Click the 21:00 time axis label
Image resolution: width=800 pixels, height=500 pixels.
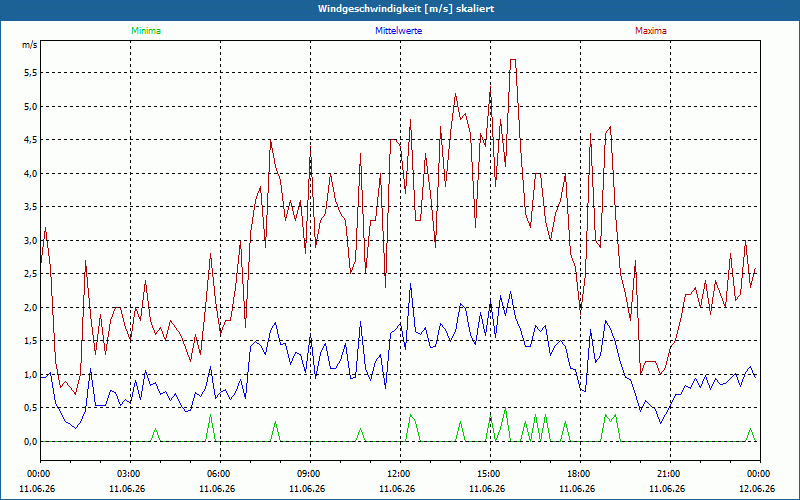670,474
